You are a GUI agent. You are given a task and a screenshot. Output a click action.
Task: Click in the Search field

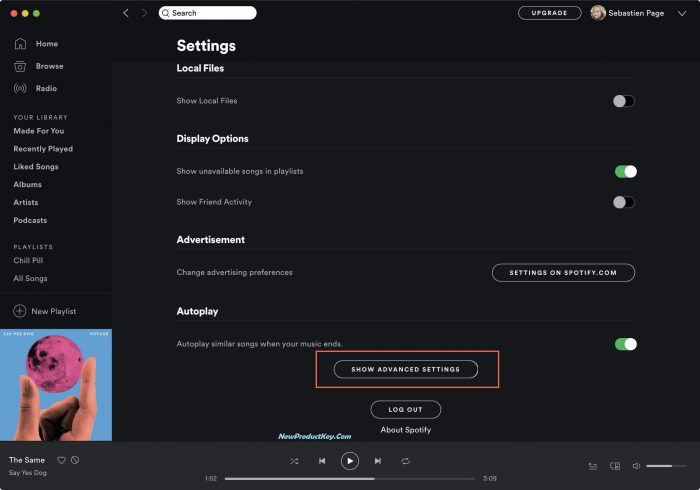(x=210, y=13)
